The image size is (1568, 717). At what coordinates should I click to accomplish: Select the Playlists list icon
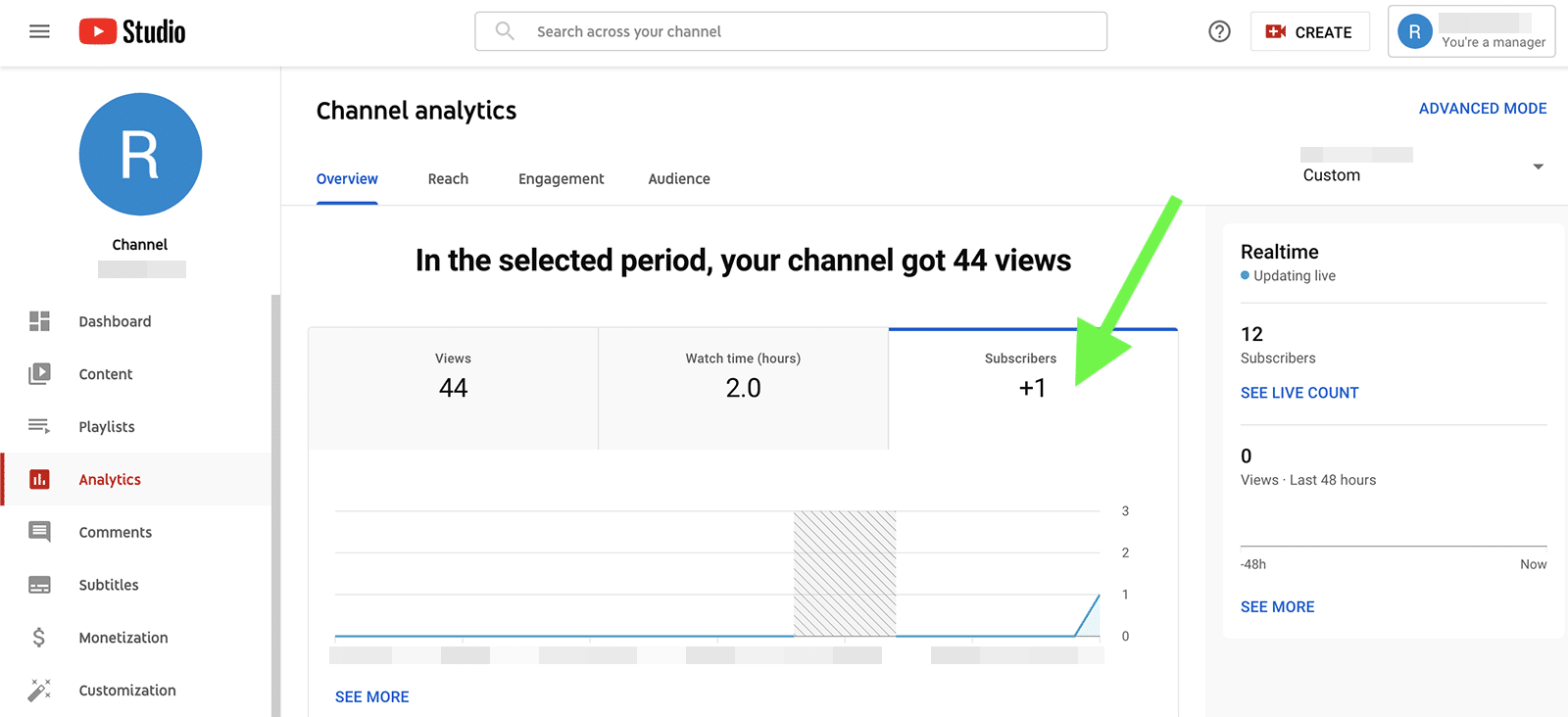(x=39, y=426)
